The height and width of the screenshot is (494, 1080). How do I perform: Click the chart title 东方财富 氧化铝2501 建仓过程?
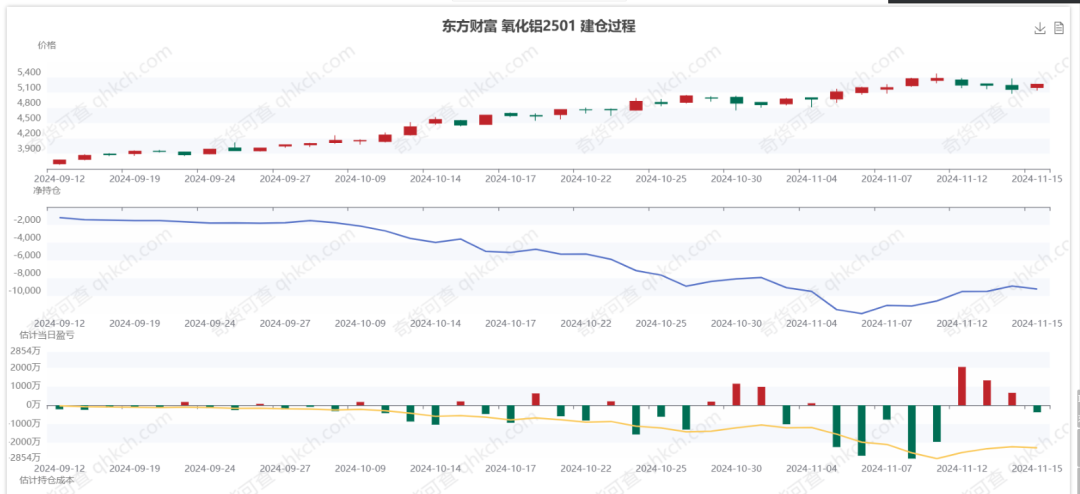[x=538, y=27]
